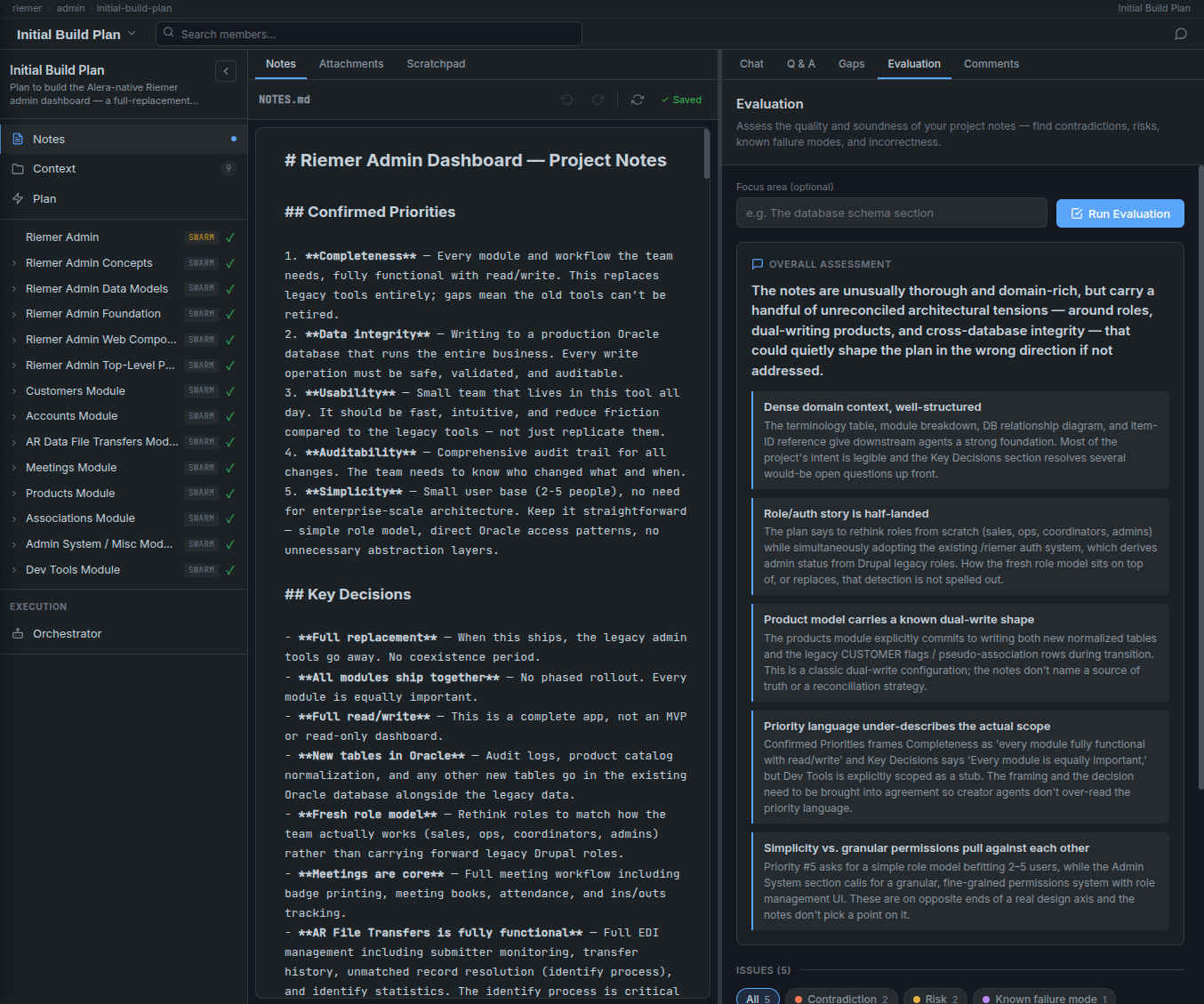Filter issues by All
This screenshot has height=1004, width=1204.
pos(759,999)
